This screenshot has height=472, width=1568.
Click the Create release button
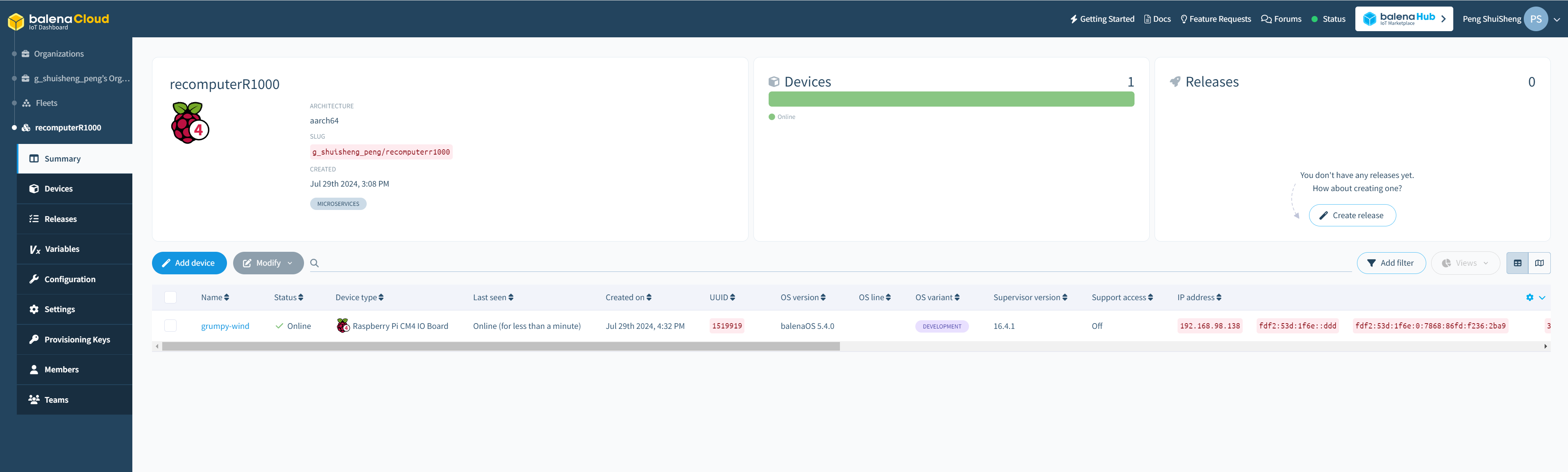coord(1352,216)
